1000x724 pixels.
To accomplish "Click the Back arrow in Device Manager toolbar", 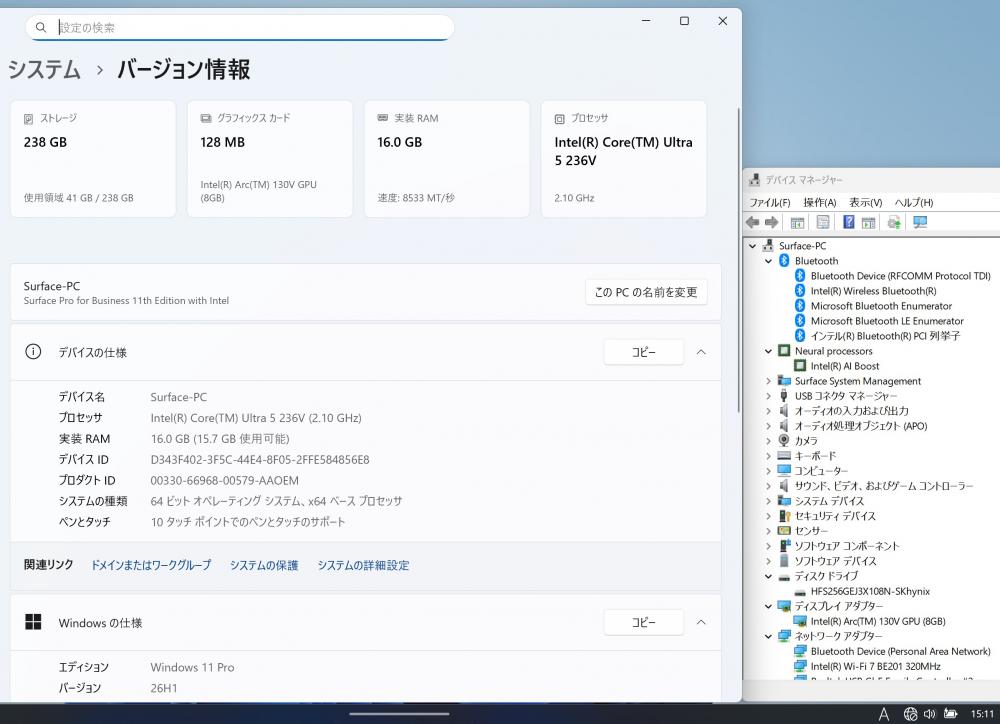I will pyautogui.click(x=752, y=222).
